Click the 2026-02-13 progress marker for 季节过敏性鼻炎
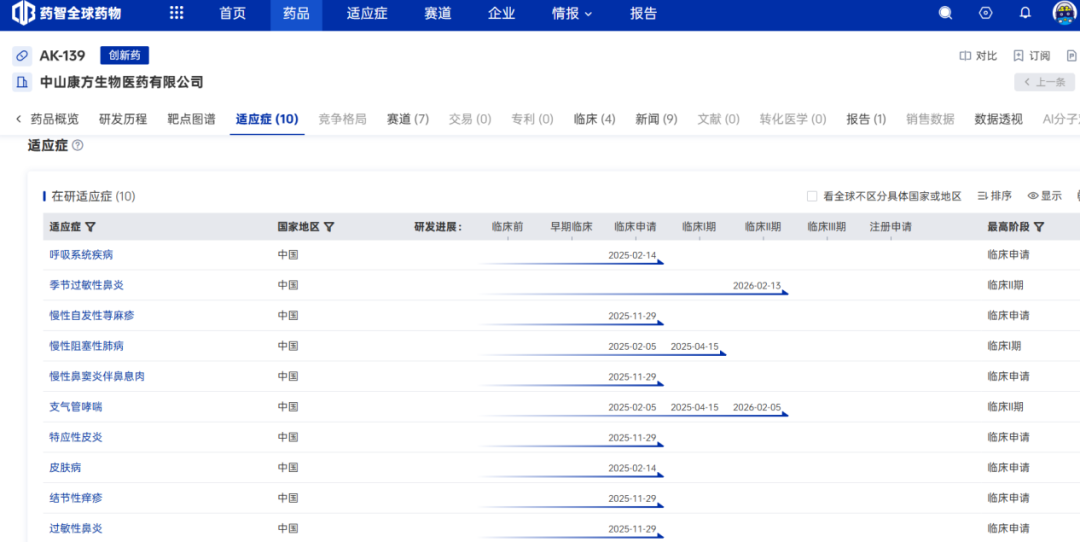Image resolution: width=1080 pixels, height=542 pixels. [757, 285]
